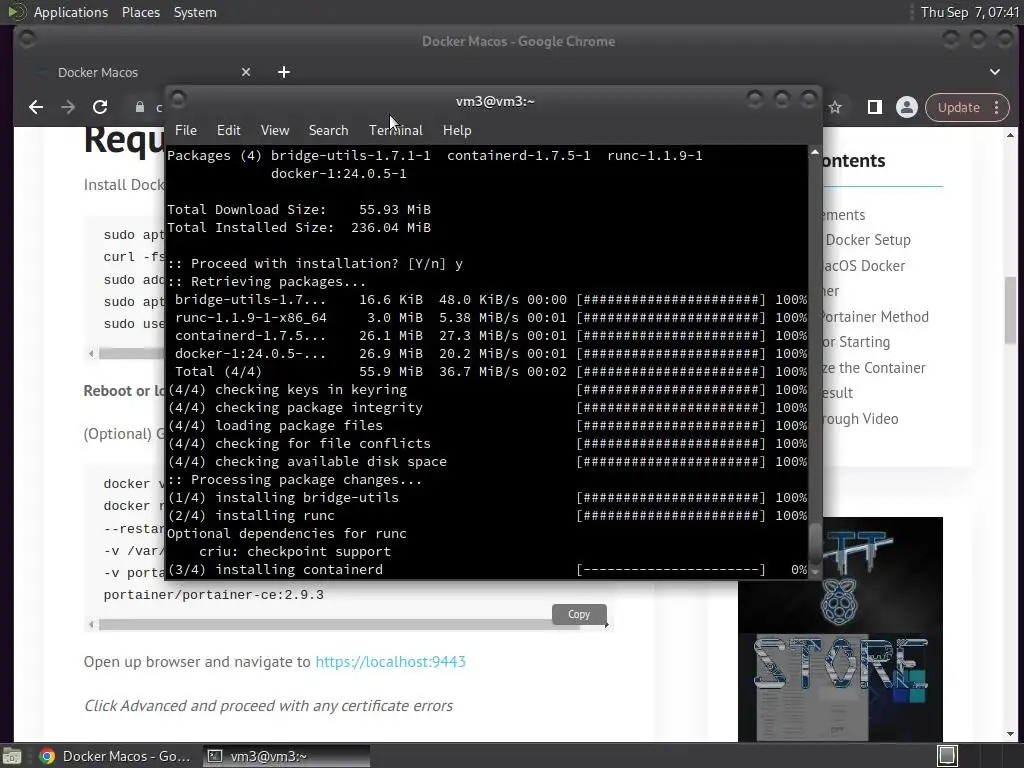Open Chrome three-dot menu
The image size is (1024, 768).
click(x=997, y=107)
